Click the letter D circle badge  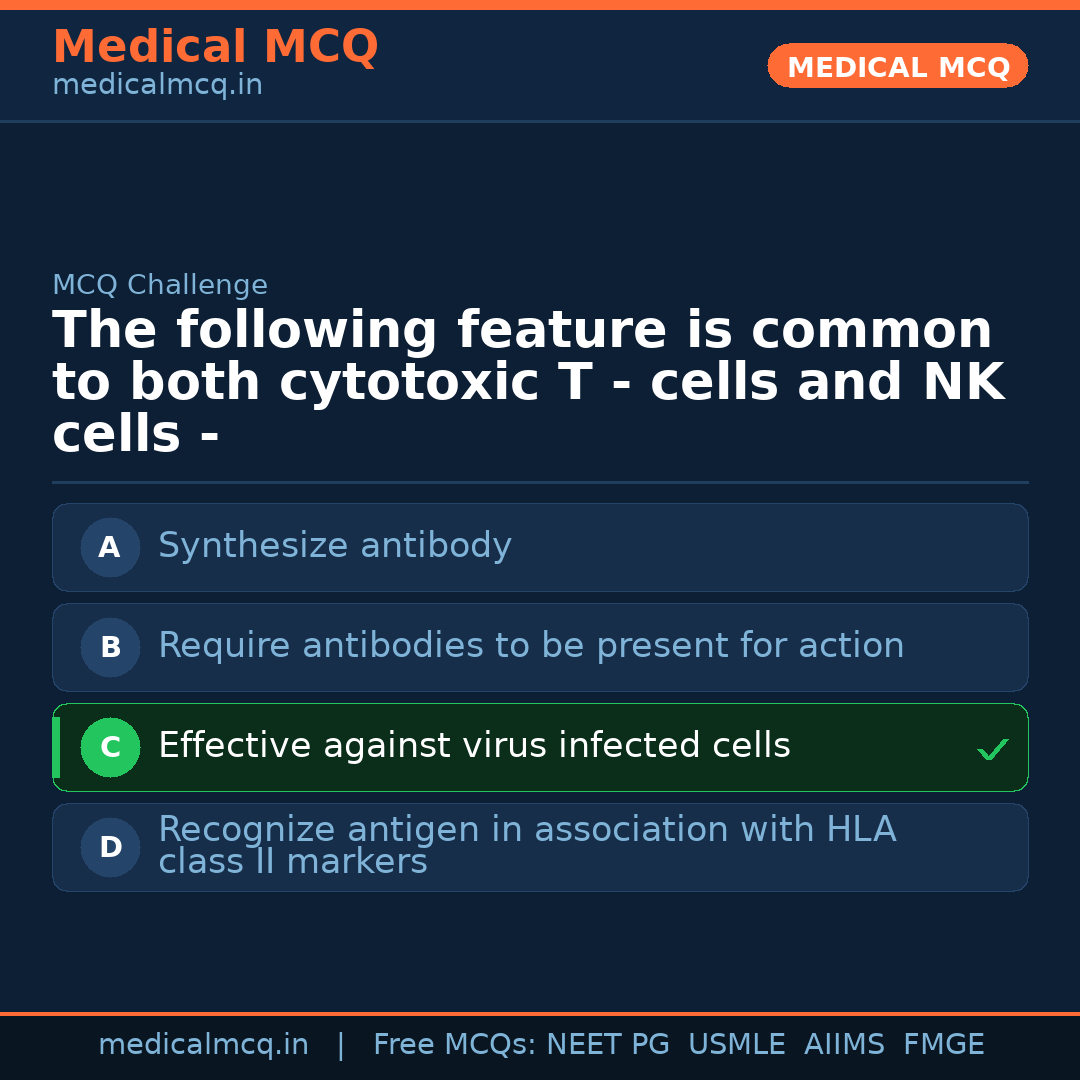click(x=110, y=848)
